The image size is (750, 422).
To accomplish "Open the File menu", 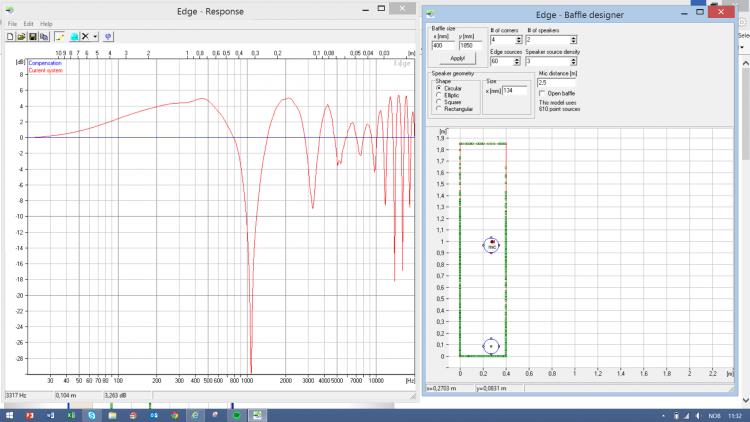I will coord(13,23).
